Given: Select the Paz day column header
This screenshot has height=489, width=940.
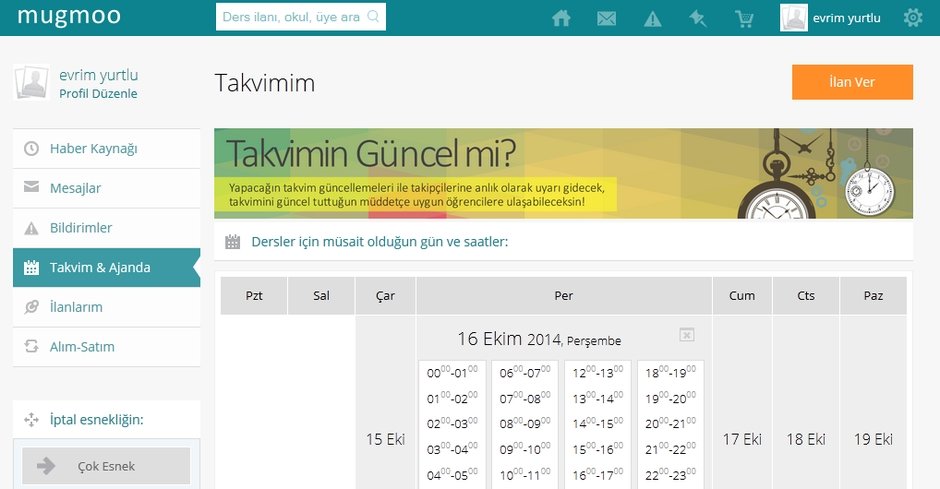Looking at the screenshot, I should click(x=873, y=295).
